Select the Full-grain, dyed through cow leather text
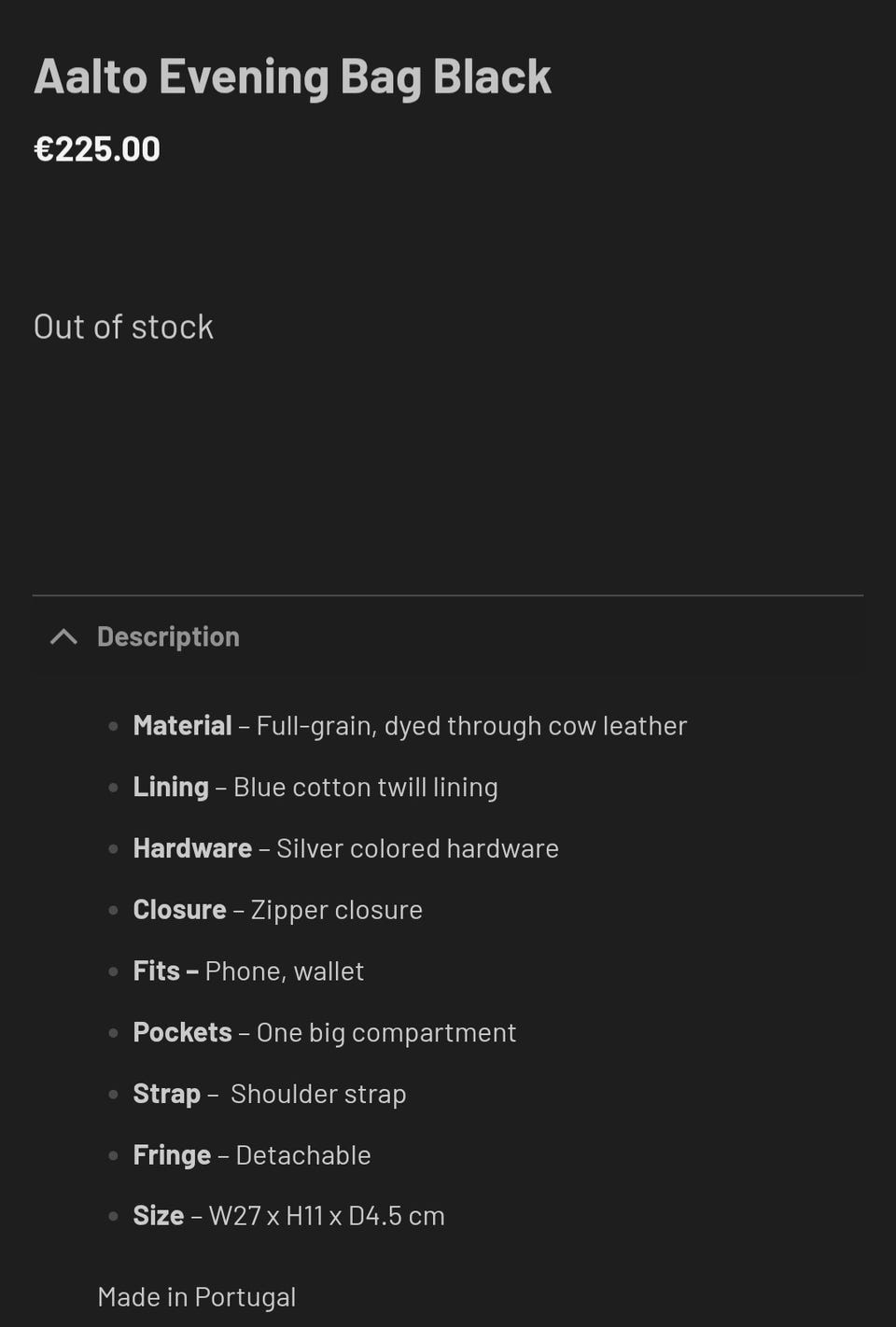The height and width of the screenshot is (1327, 896). coord(471,726)
